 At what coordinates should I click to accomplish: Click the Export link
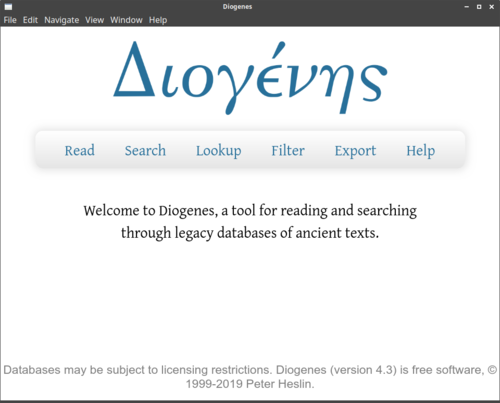coord(355,151)
